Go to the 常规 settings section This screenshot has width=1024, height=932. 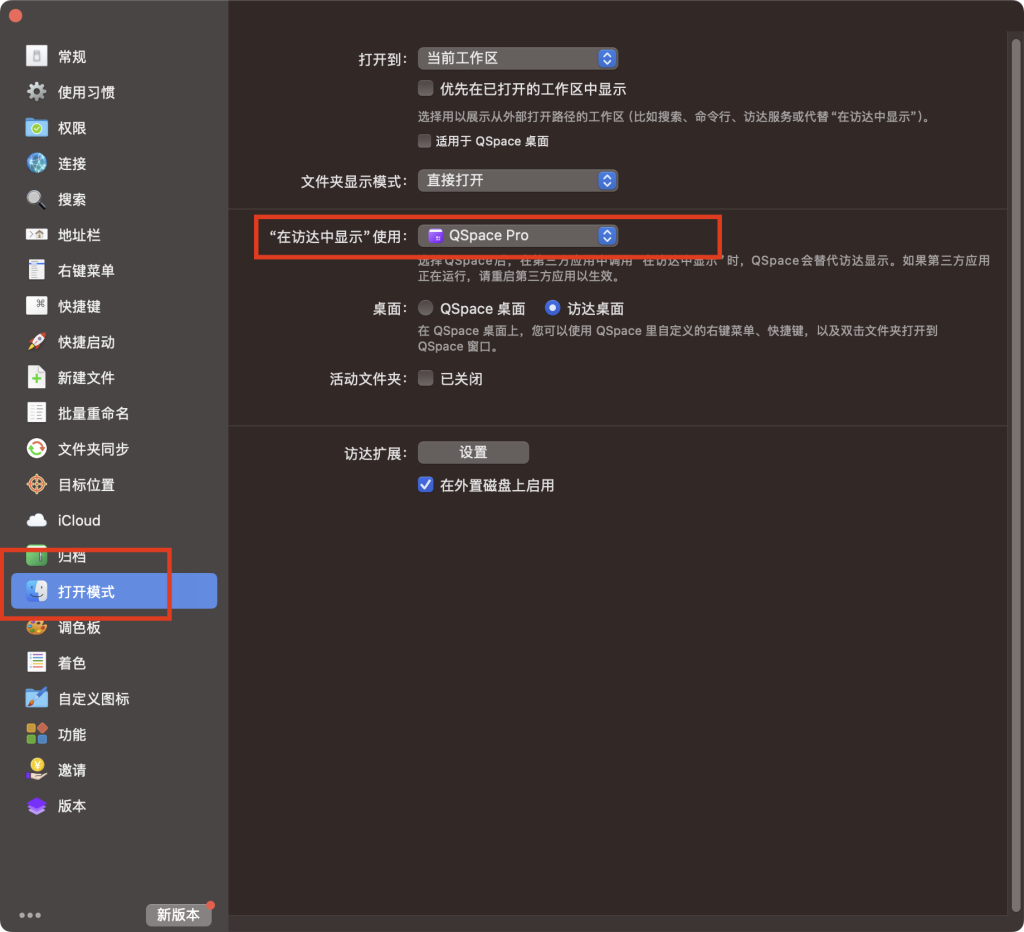72,57
